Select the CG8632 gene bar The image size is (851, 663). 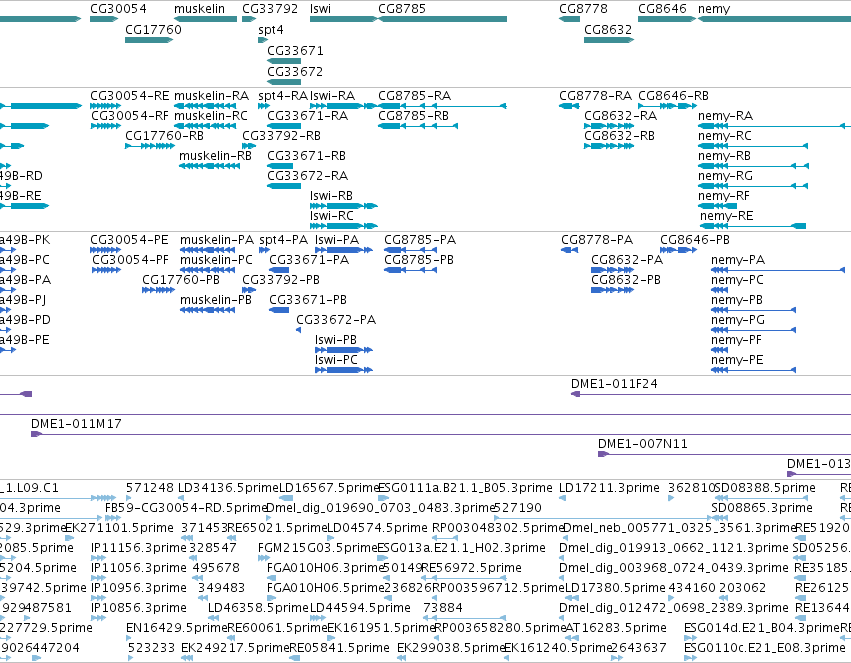coord(609,40)
